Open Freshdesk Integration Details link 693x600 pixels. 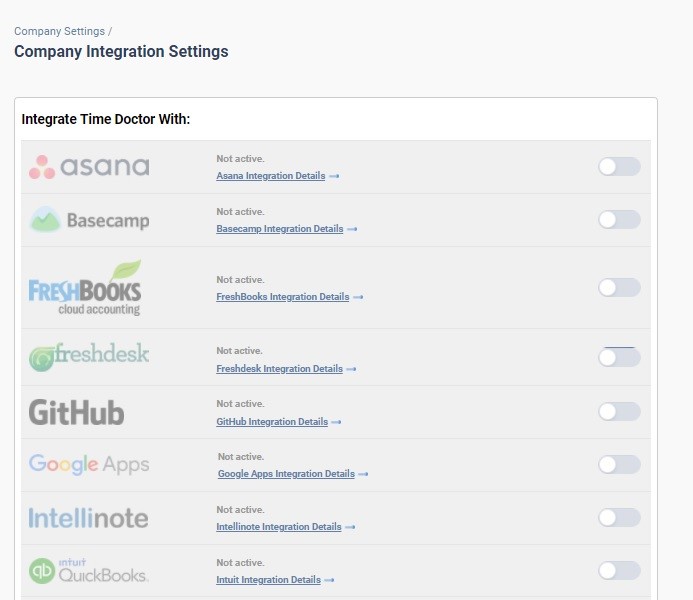279,368
